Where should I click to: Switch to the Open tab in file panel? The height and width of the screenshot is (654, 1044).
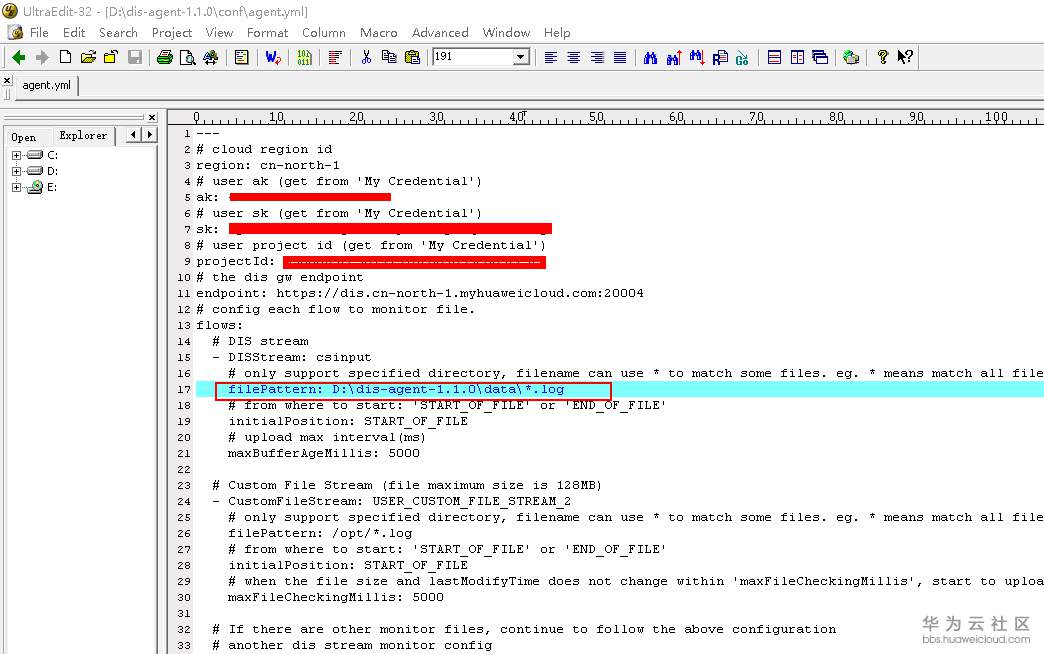click(23, 137)
